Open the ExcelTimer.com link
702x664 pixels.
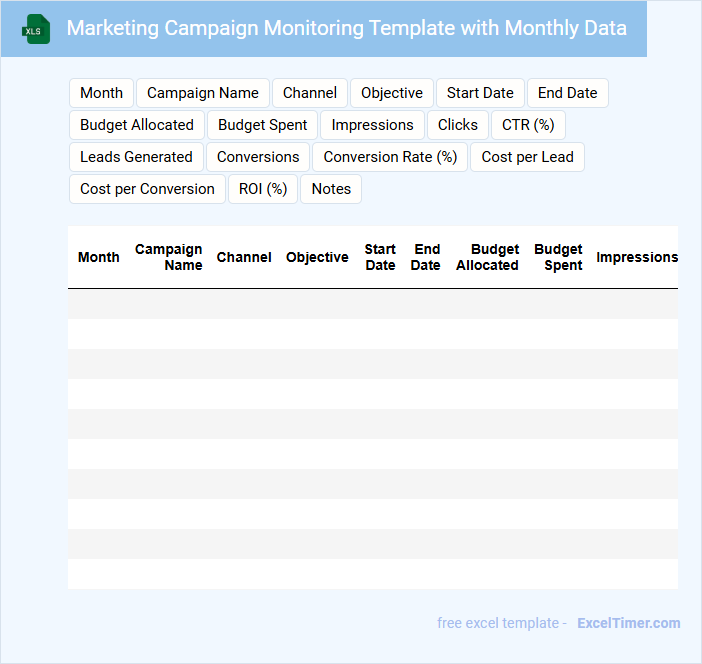pyautogui.click(x=628, y=623)
